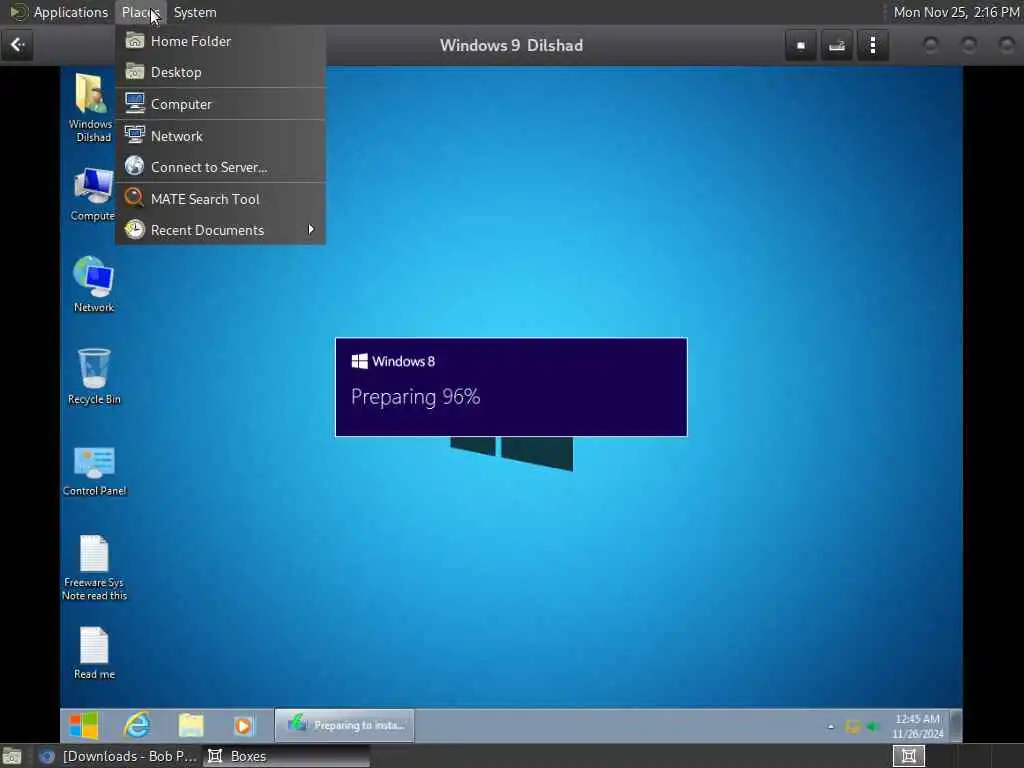Choose Desktop from Places menu
This screenshot has width=1024, height=768.
221,72
